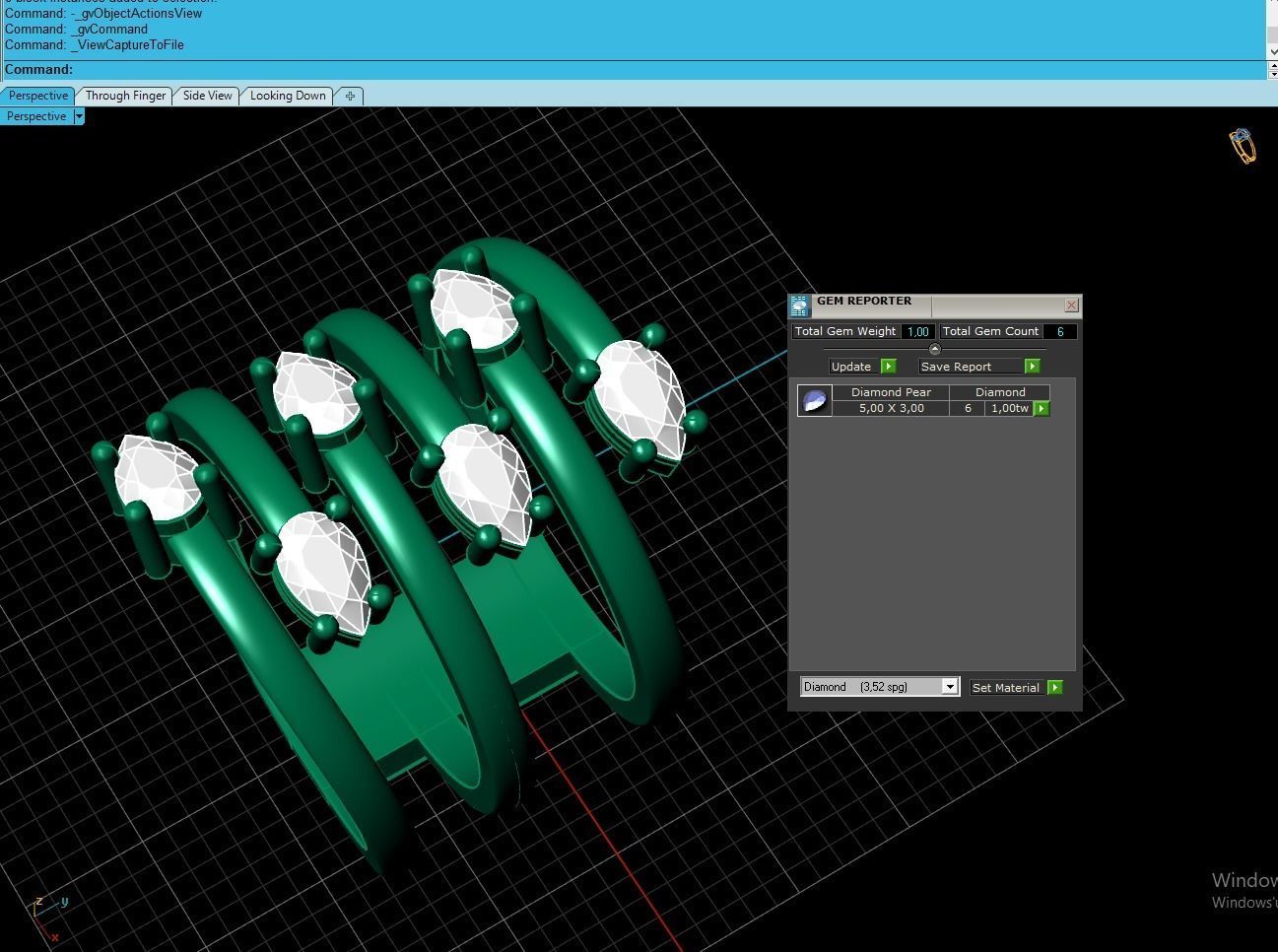Viewport: 1278px width, 952px height.
Task: Click the Gem Reporter title bar
Action: tap(934, 306)
